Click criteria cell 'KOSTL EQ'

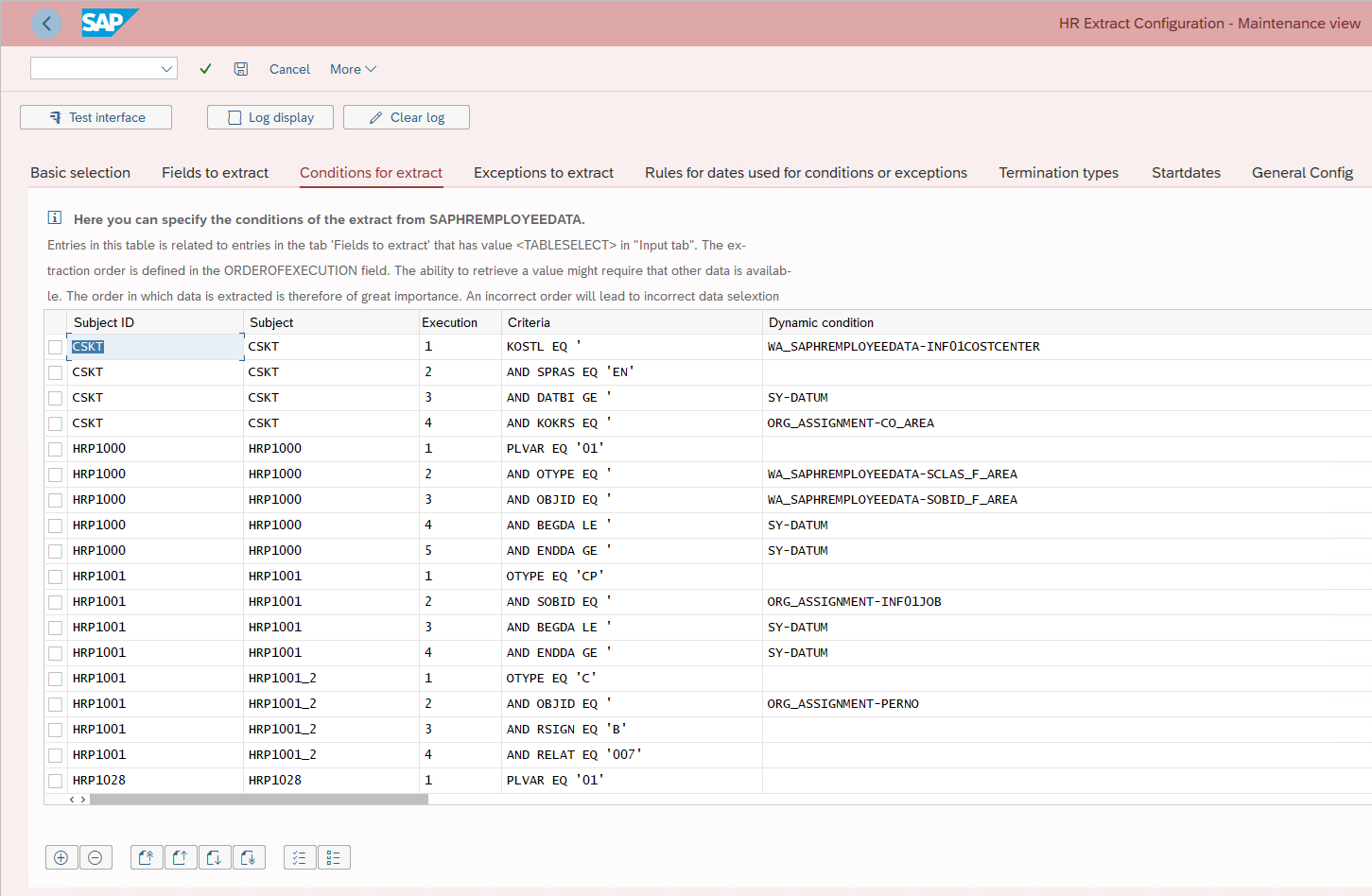pos(632,347)
